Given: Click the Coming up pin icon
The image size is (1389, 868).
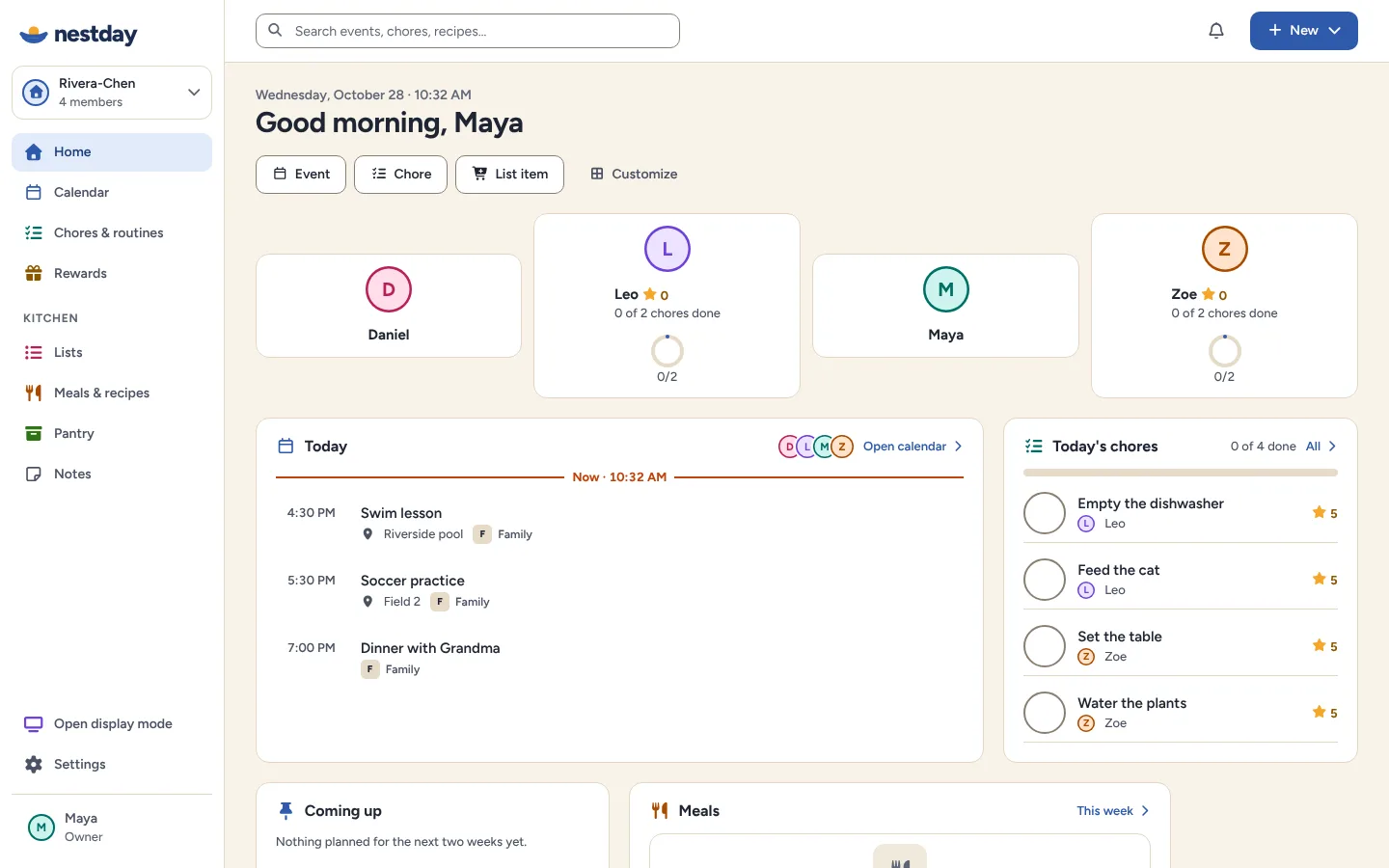Looking at the screenshot, I should pyautogui.click(x=286, y=811).
